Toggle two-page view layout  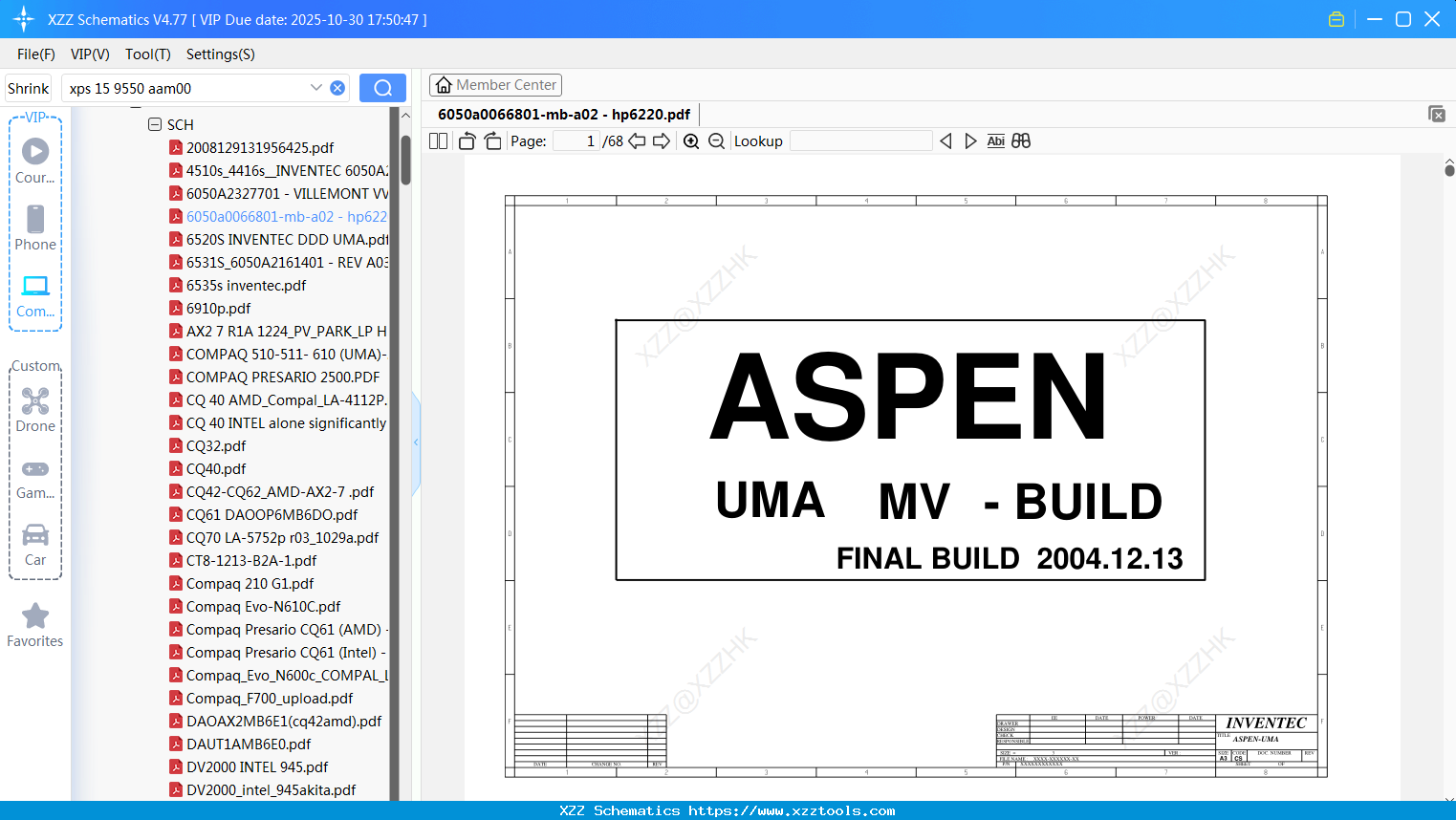(438, 141)
